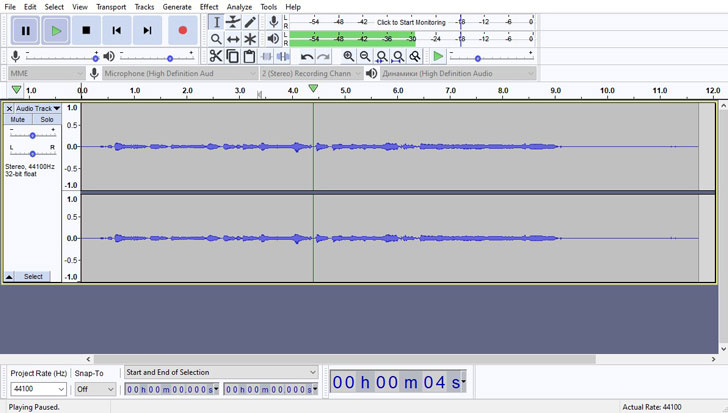Expand the Project Rate 44100 dropdown
Viewport: 728px width, 413px height.
(38, 389)
